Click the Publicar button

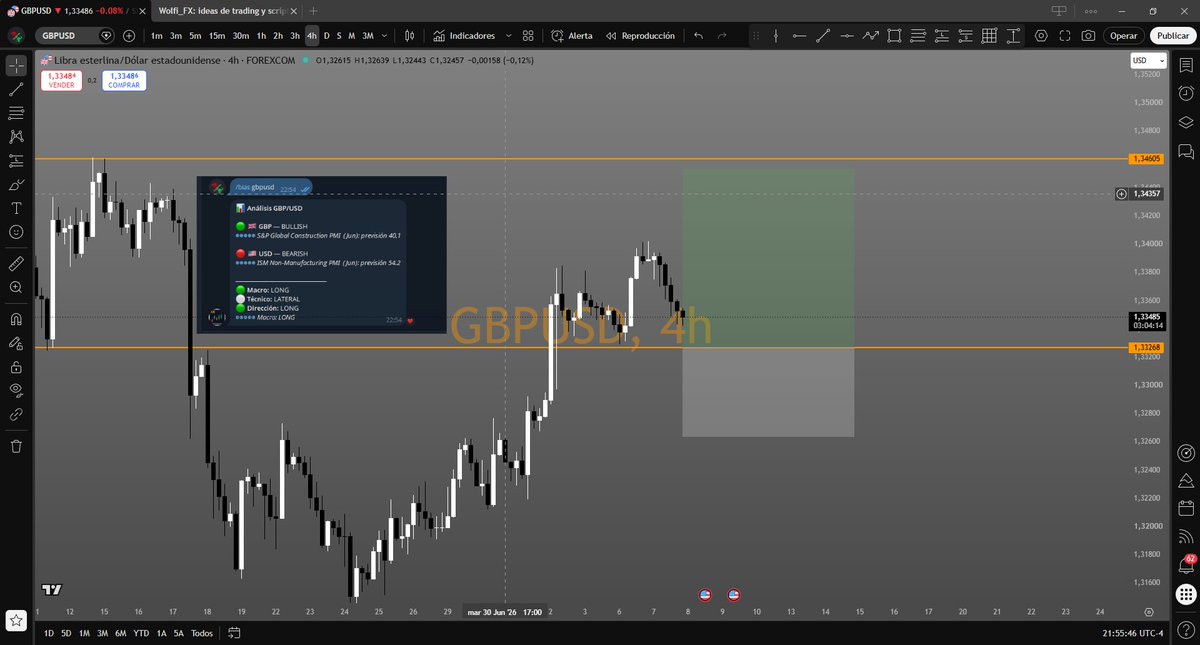pyautogui.click(x=1172, y=35)
